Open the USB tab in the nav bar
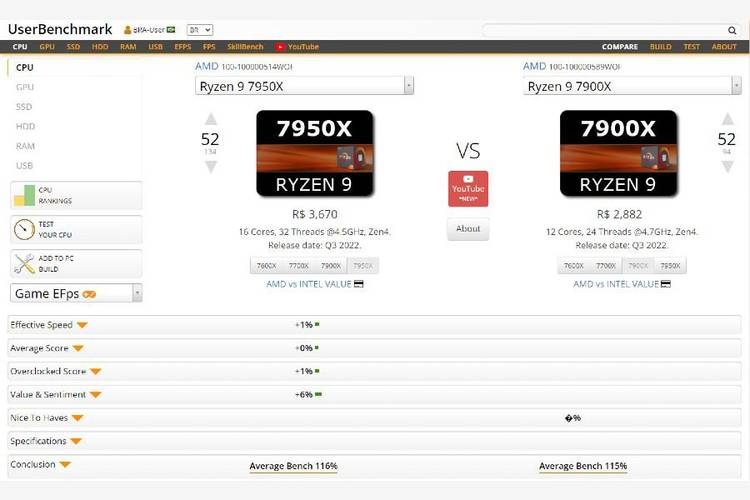750x500 pixels. pyautogui.click(x=155, y=46)
